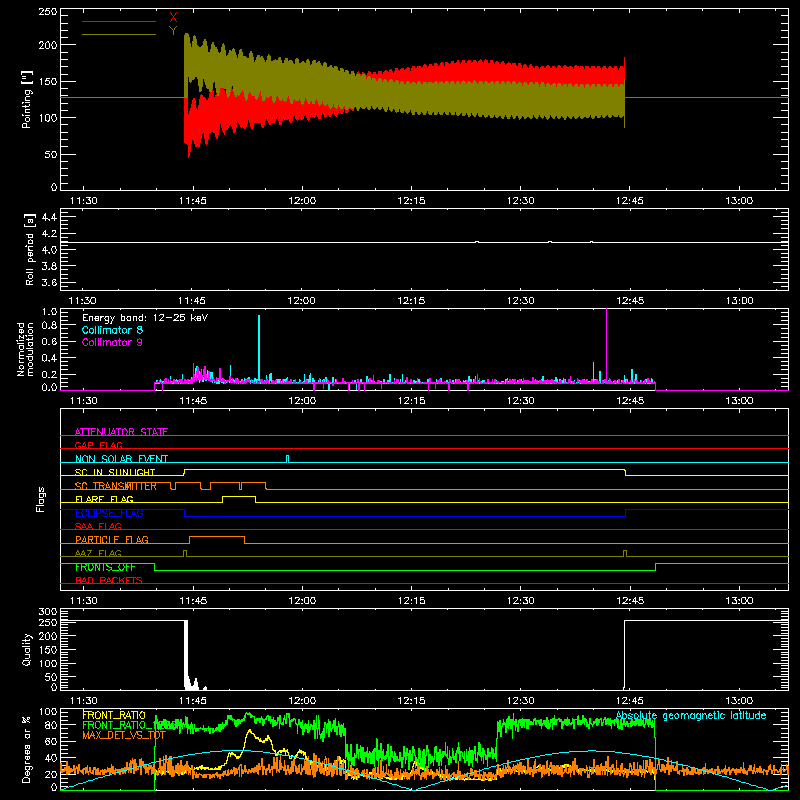Click the 'Energy band: 12-25 keV' annotation
The image size is (800, 800).
click(x=145, y=318)
